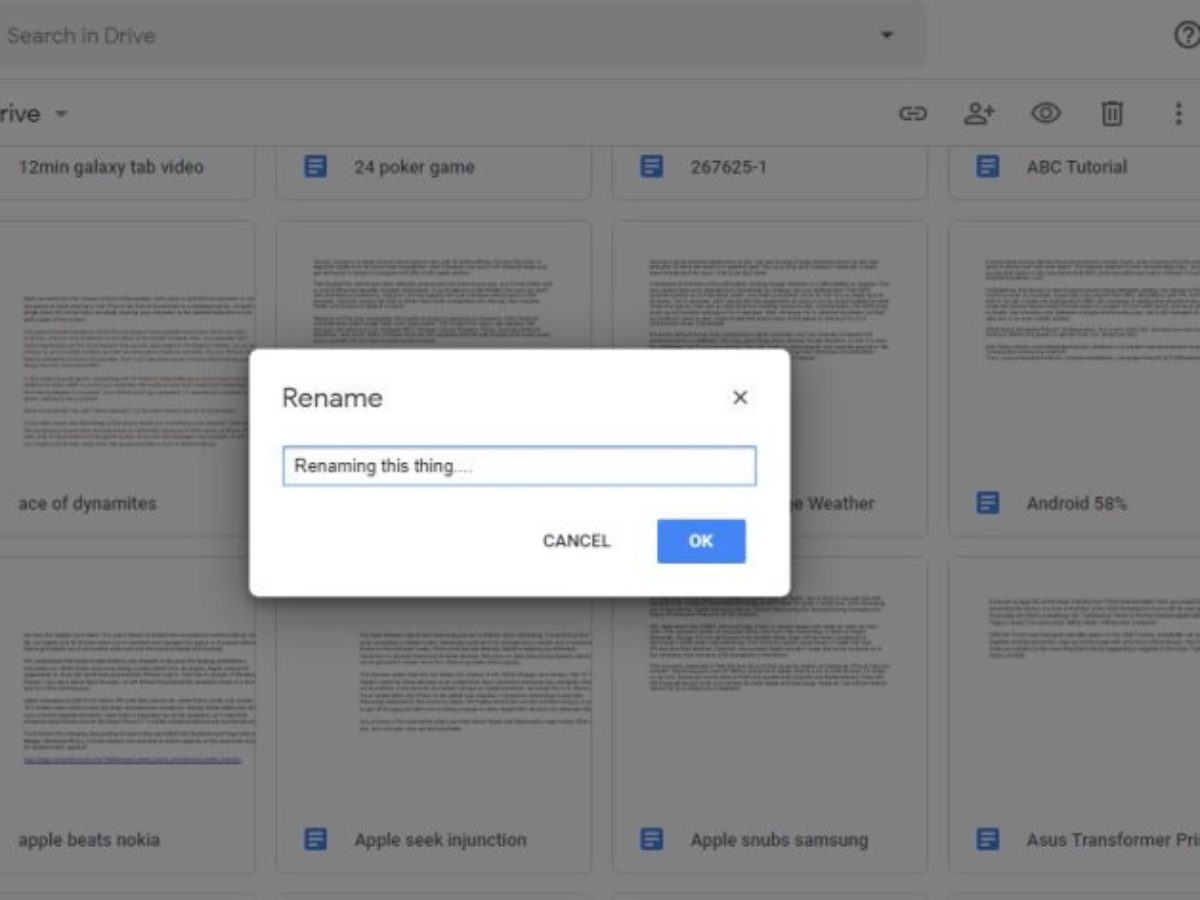Select the file name Apple seek injunction
1200x900 pixels.
440,839
